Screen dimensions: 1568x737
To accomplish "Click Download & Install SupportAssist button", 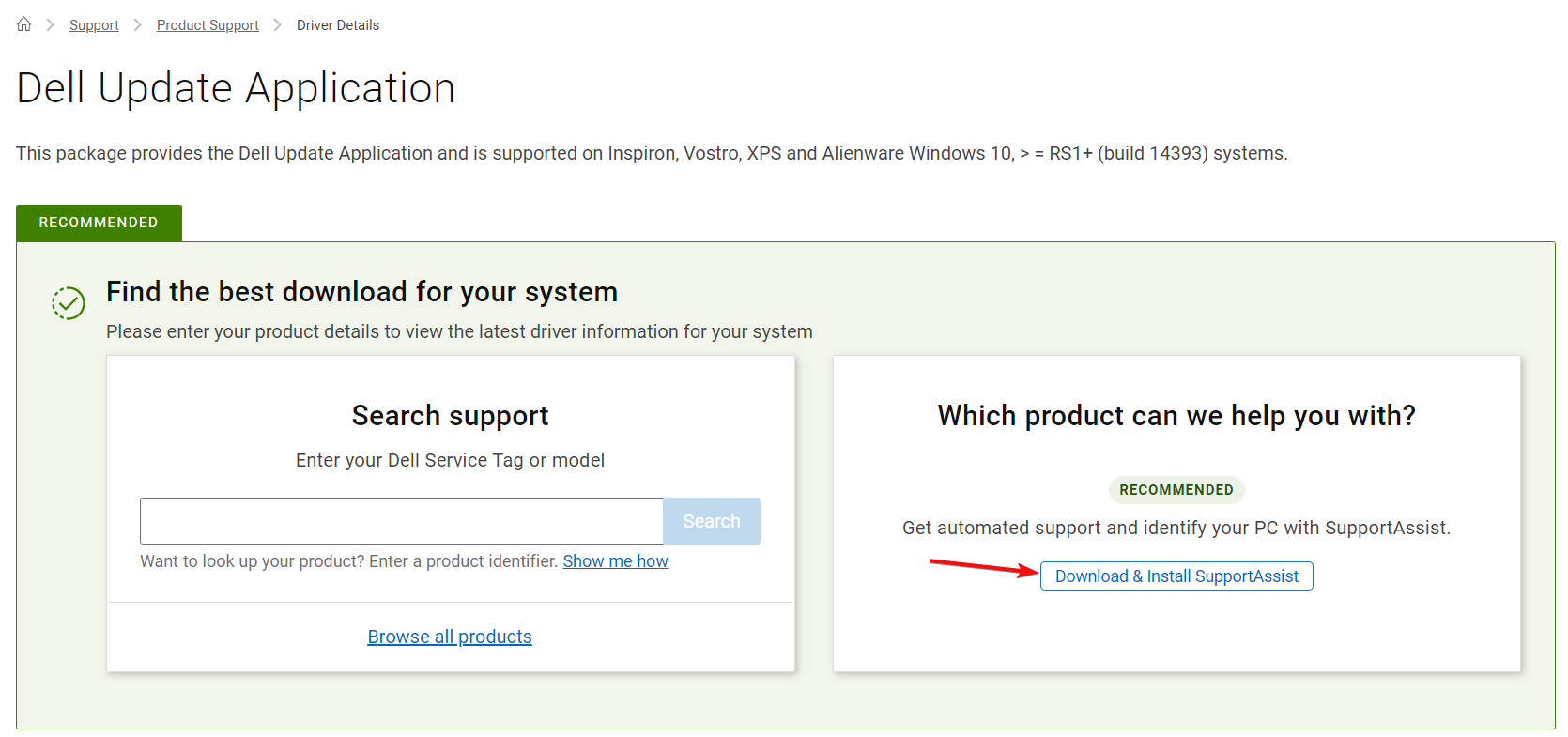I will point(1176,576).
